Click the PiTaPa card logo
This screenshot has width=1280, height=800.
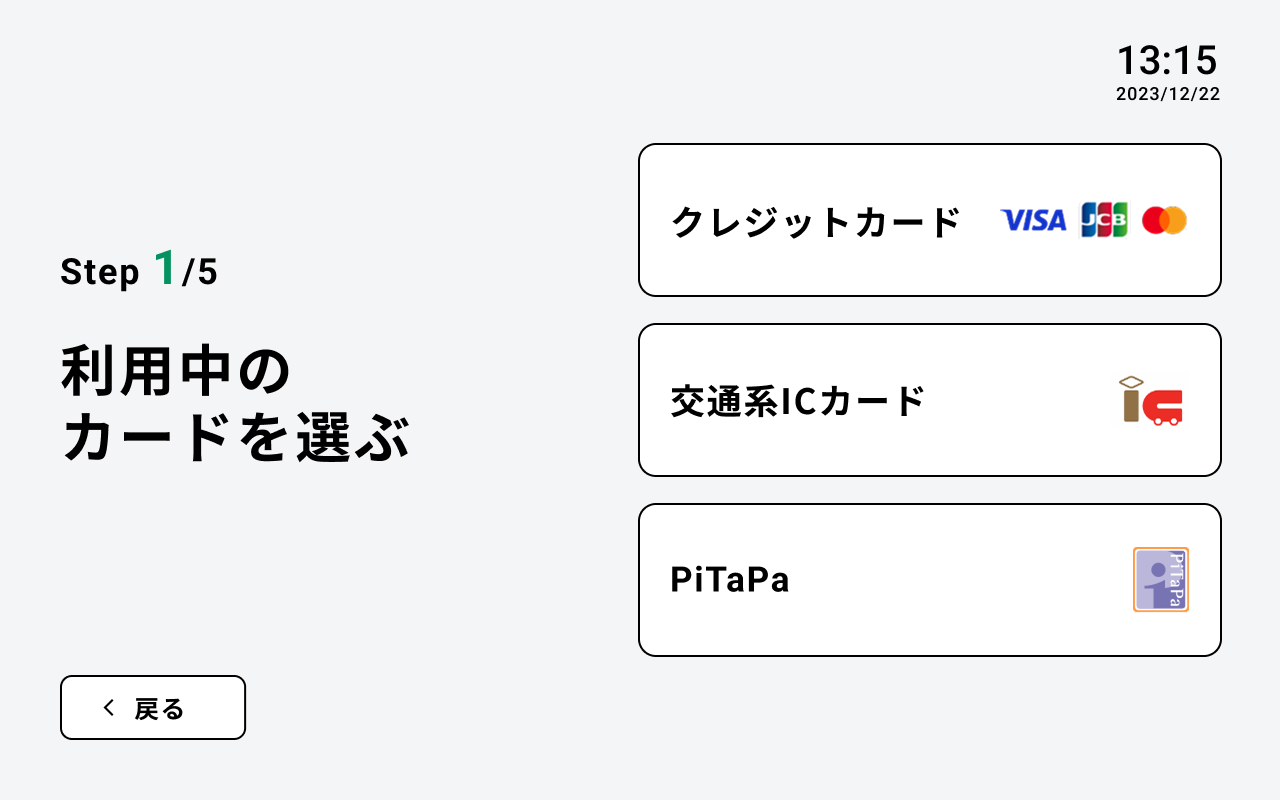point(1160,579)
